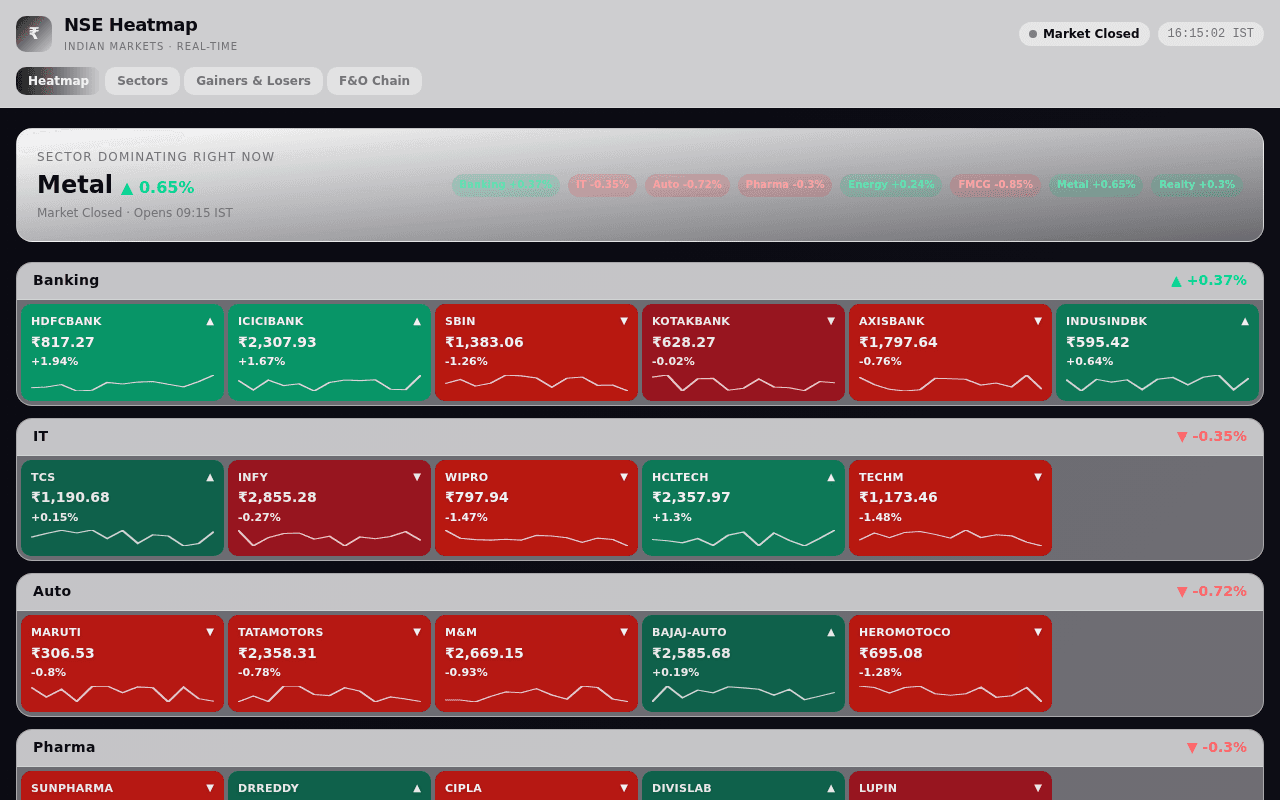Collapse the Banking sector header

click(640, 281)
